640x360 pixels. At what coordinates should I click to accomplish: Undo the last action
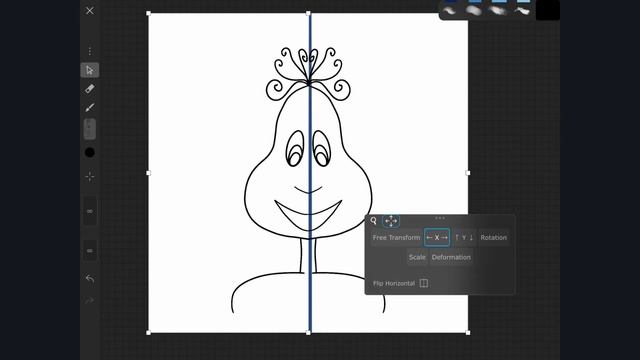click(x=90, y=279)
